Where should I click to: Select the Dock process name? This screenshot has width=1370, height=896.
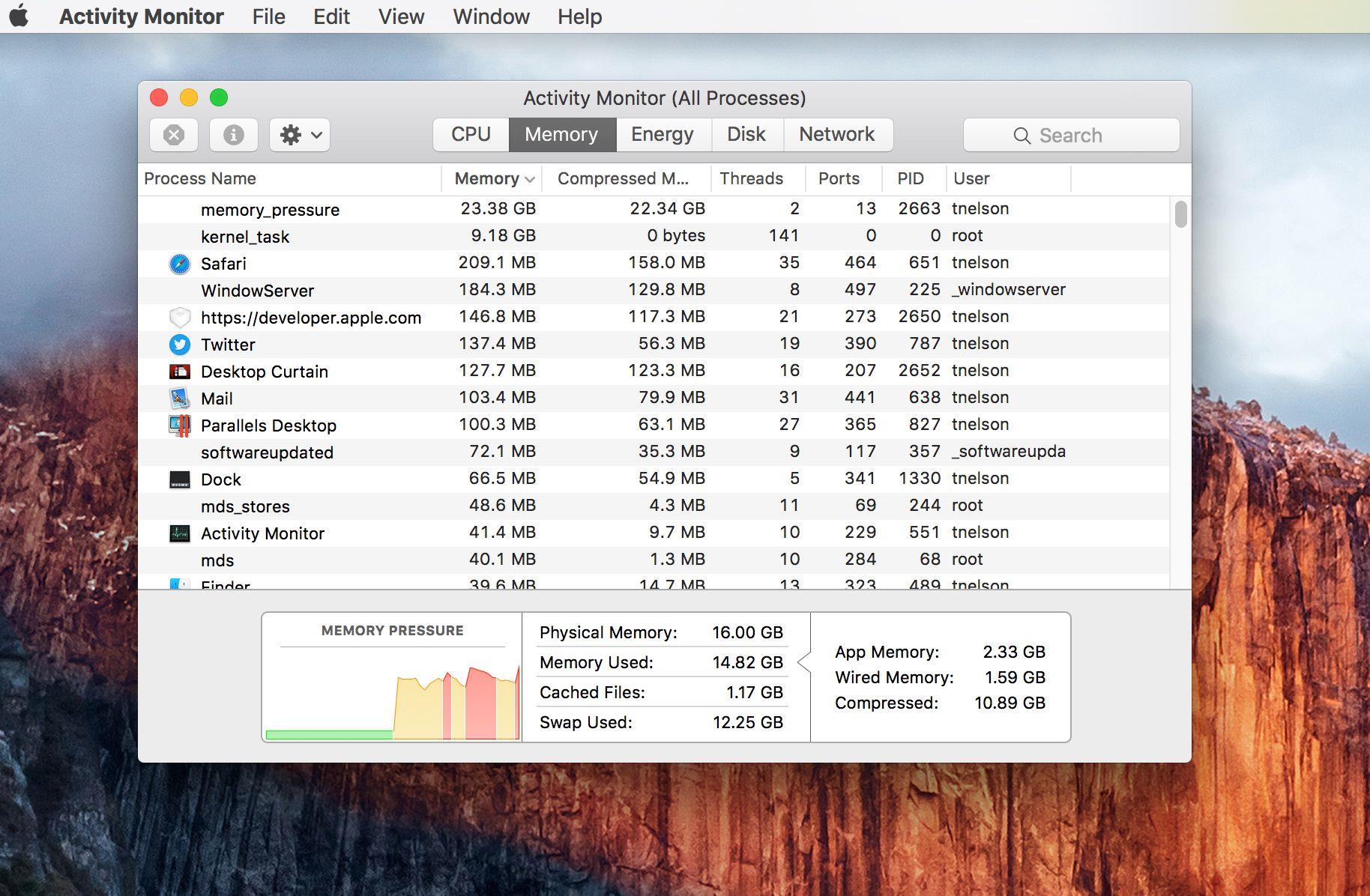221,479
